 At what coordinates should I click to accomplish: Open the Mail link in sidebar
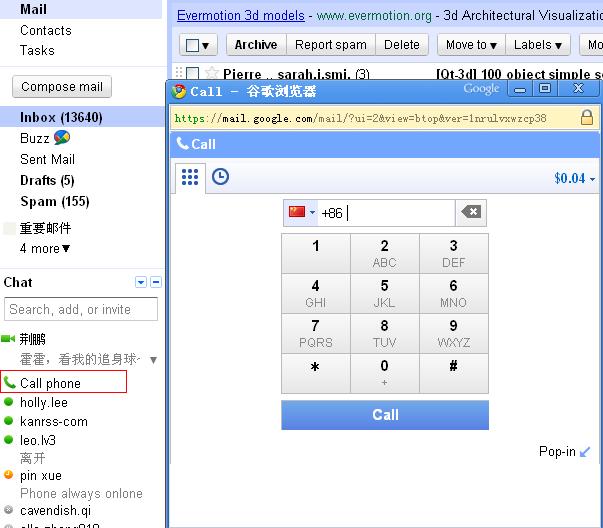[x=33, y=9]
